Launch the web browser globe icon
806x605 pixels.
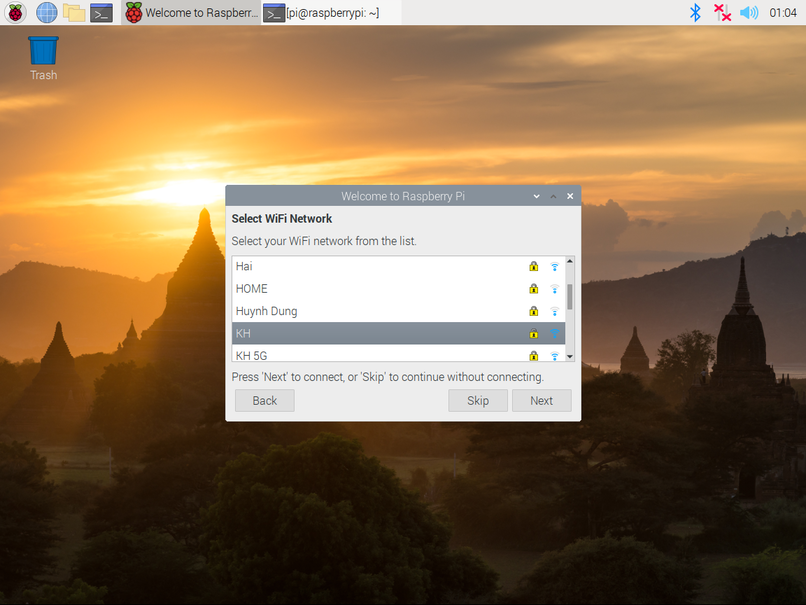pyautogui.click(x=46, y=12)
